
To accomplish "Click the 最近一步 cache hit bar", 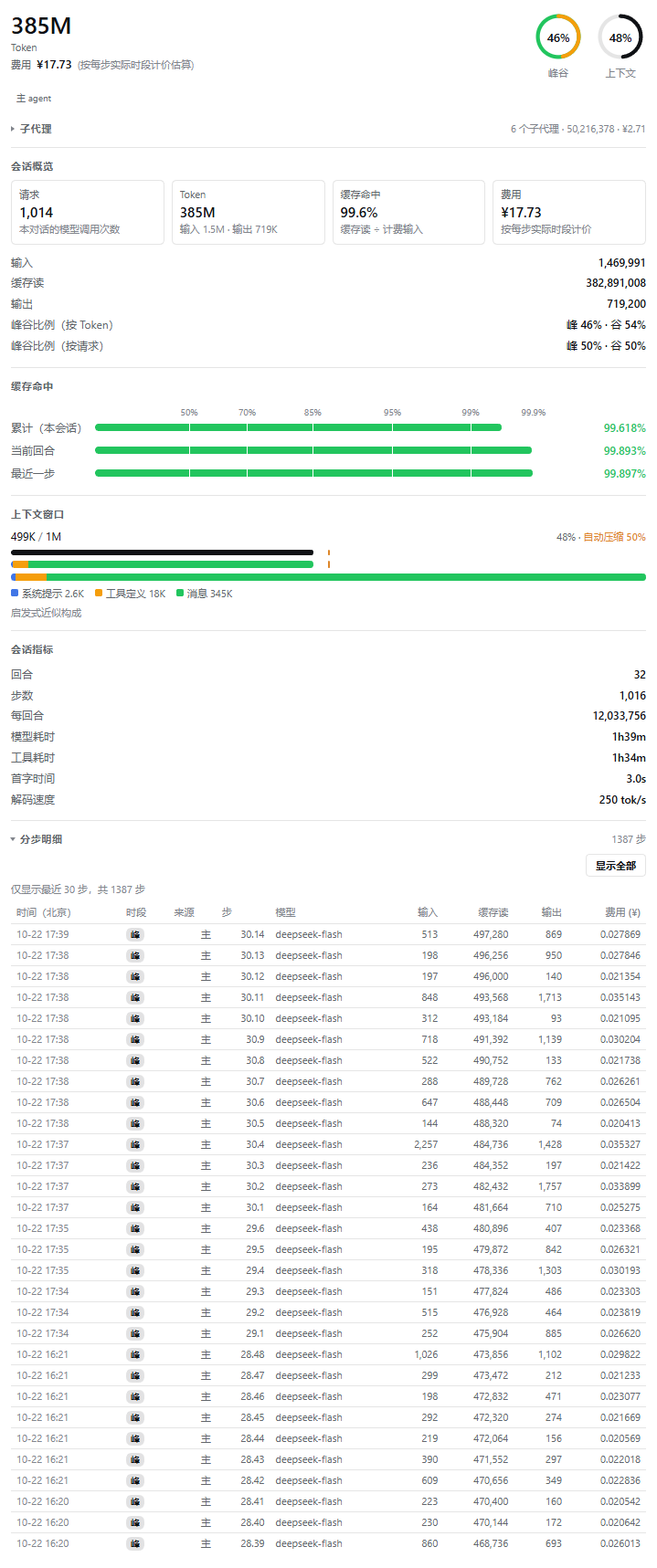I will click(x=313, y=473).
